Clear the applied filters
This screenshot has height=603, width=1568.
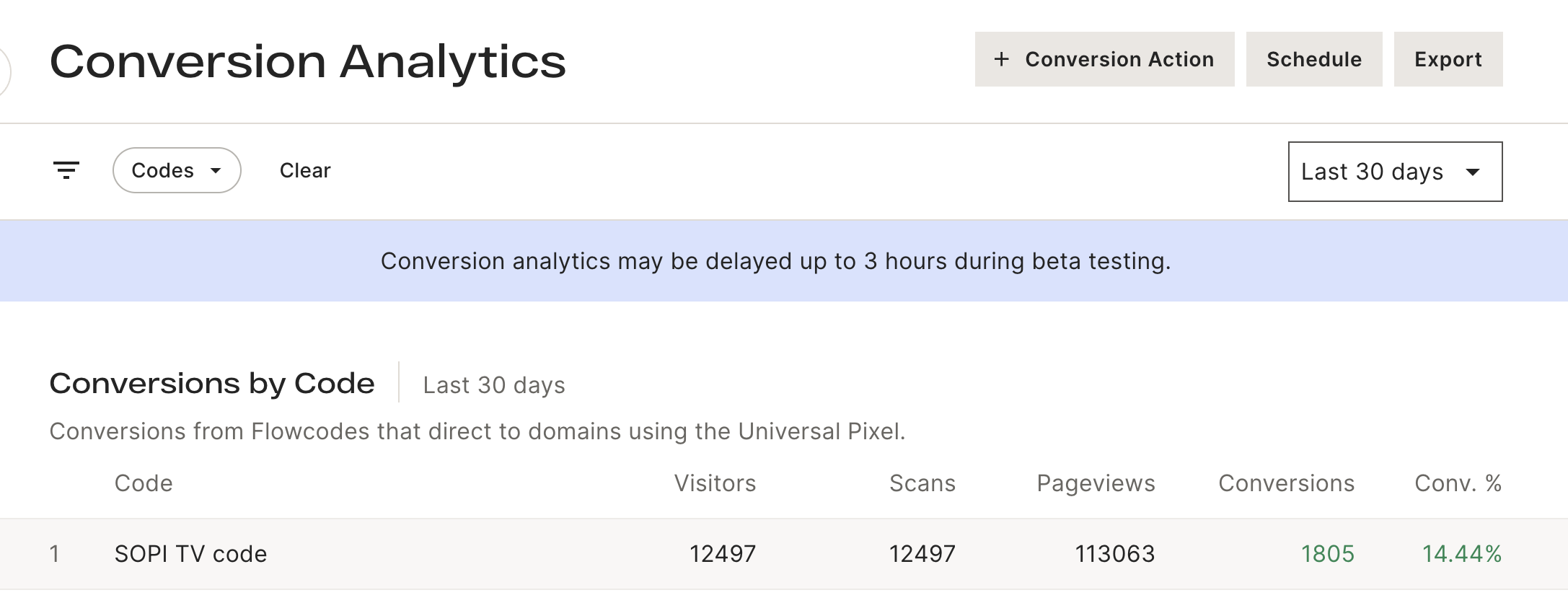click(x=305, y=170)
